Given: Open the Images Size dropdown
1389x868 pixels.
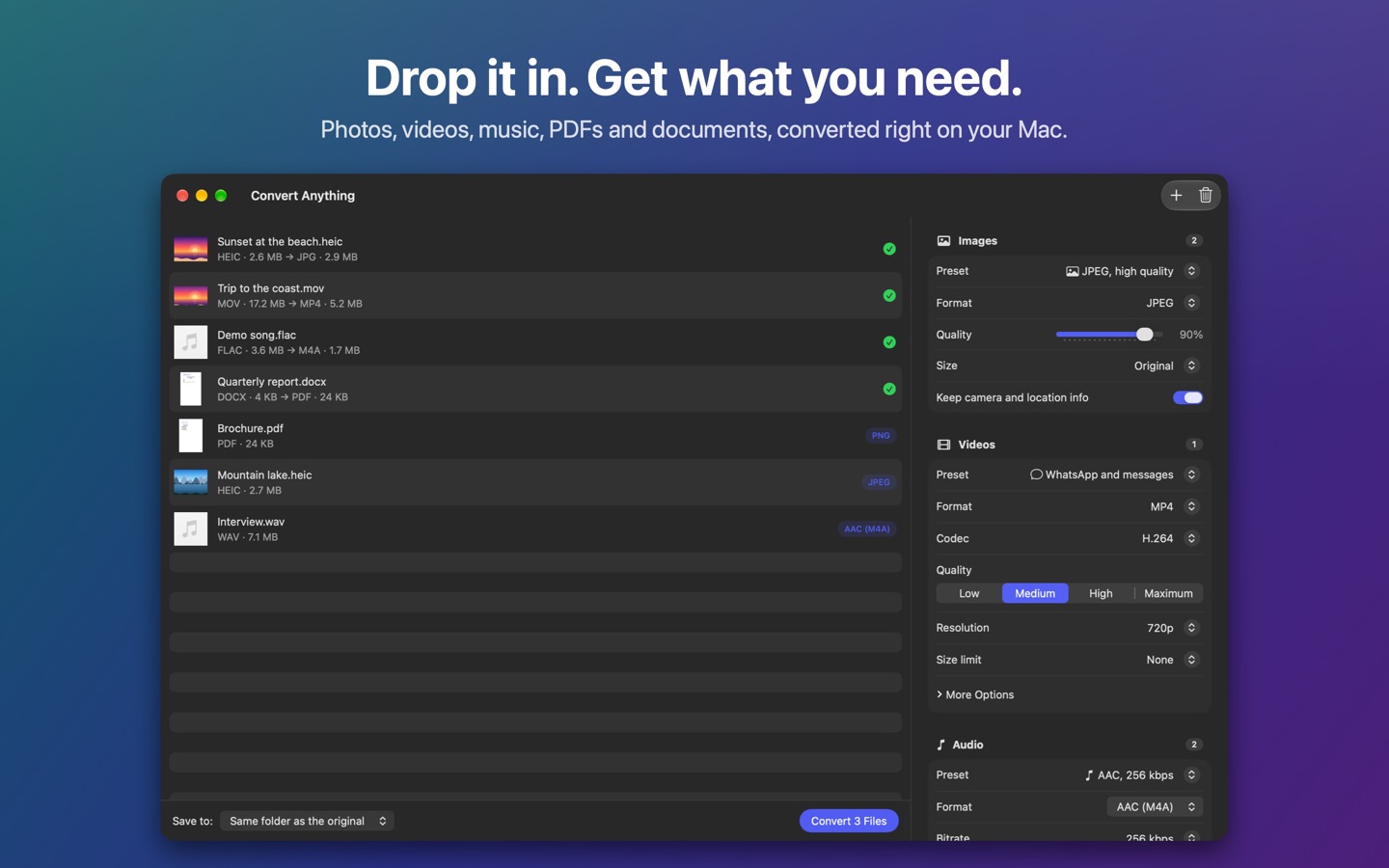Looking at the screenshot, I should pos(1166,366).
